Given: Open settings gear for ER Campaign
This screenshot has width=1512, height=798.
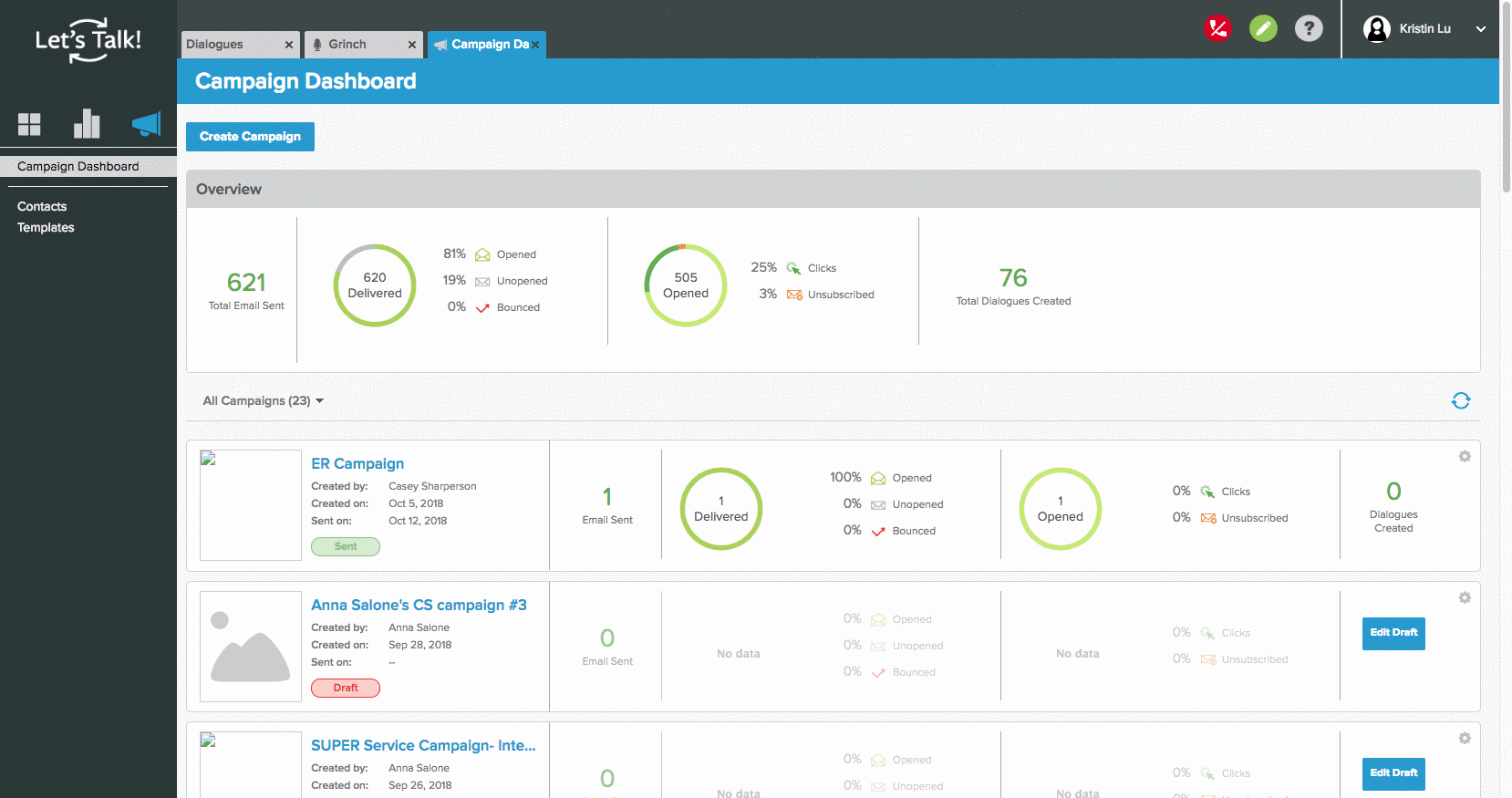Looking at the screenshot, I should (x=1465, y=456).
